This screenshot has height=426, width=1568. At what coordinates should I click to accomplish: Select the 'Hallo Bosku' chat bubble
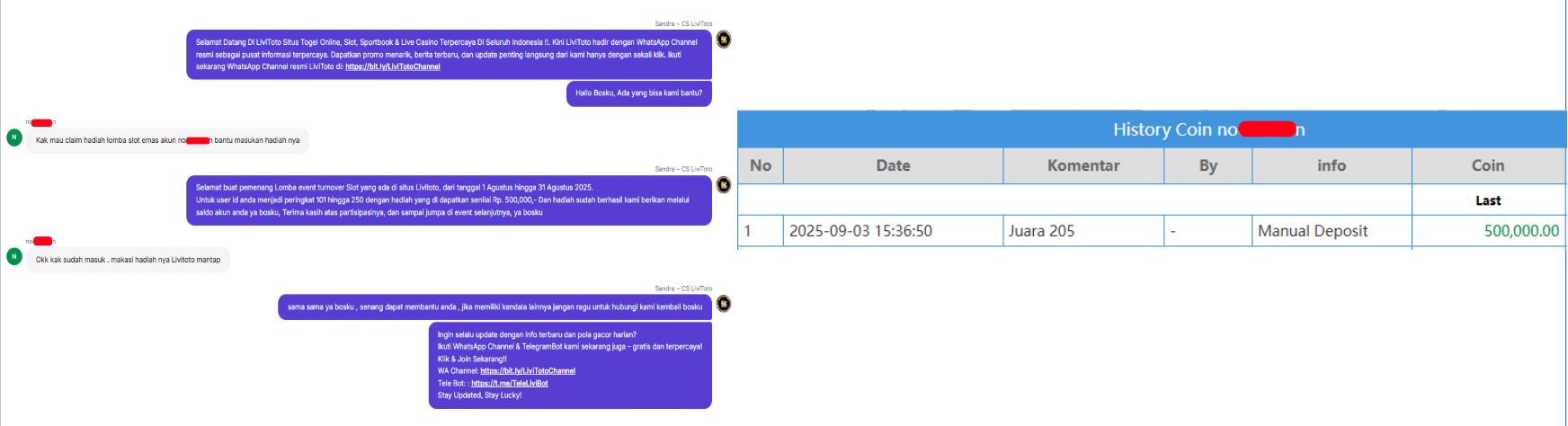[x=639, y=93]
